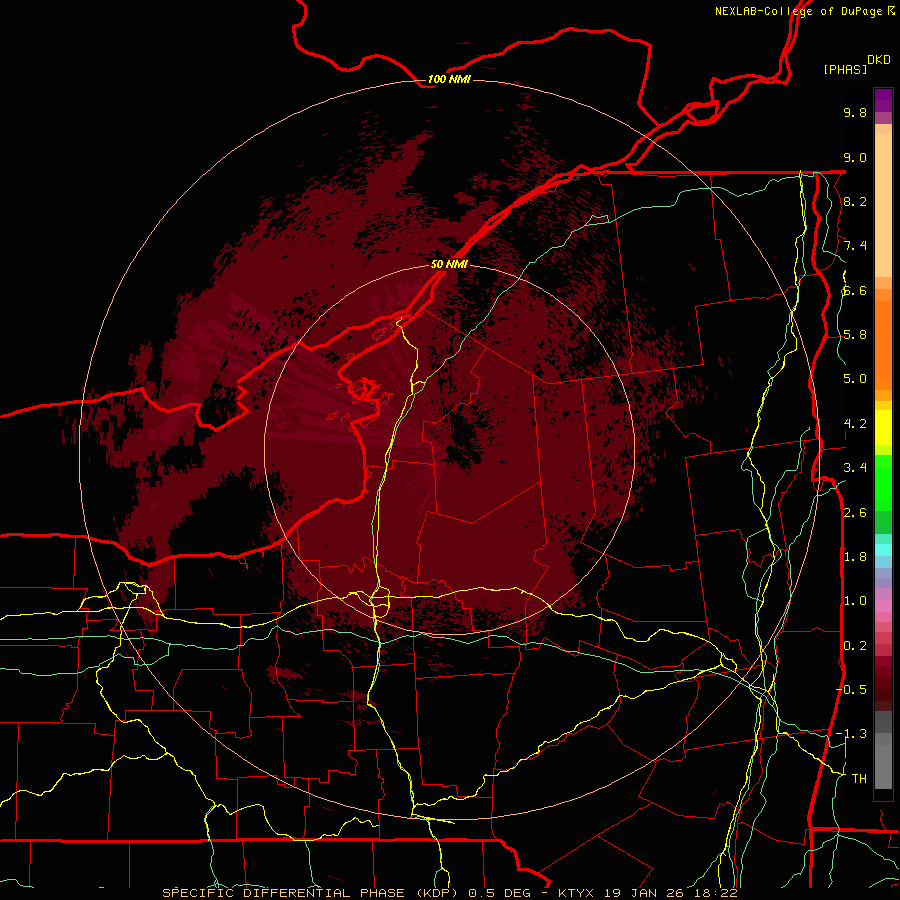Click the 0.2 scale value

[855, 646]
